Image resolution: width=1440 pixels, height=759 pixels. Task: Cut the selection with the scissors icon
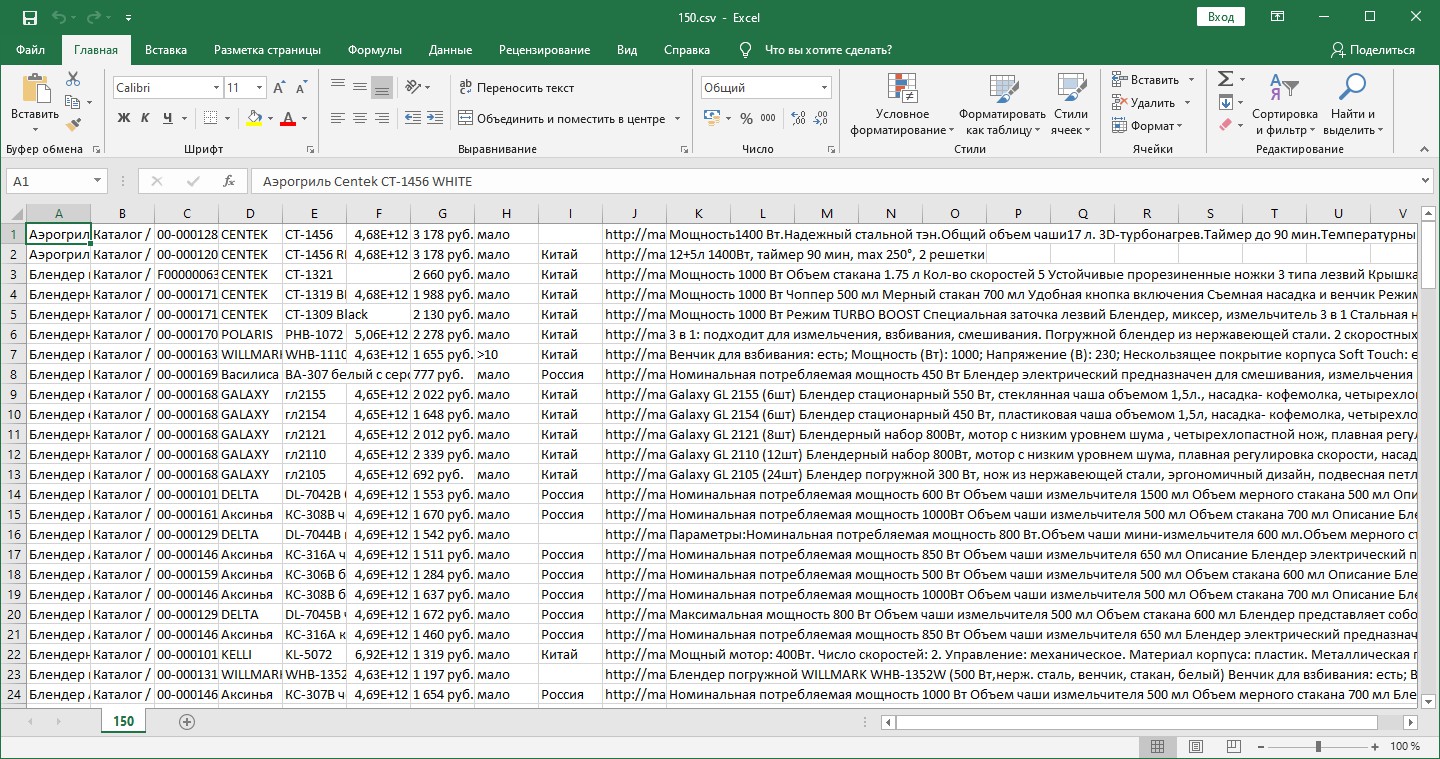(x=73, y=79)
